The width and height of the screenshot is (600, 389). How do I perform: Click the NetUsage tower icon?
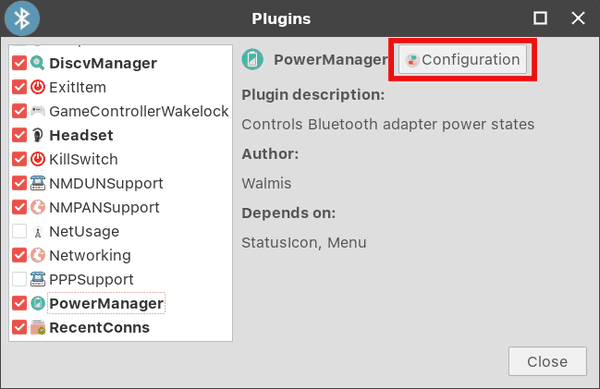point(38,232)
